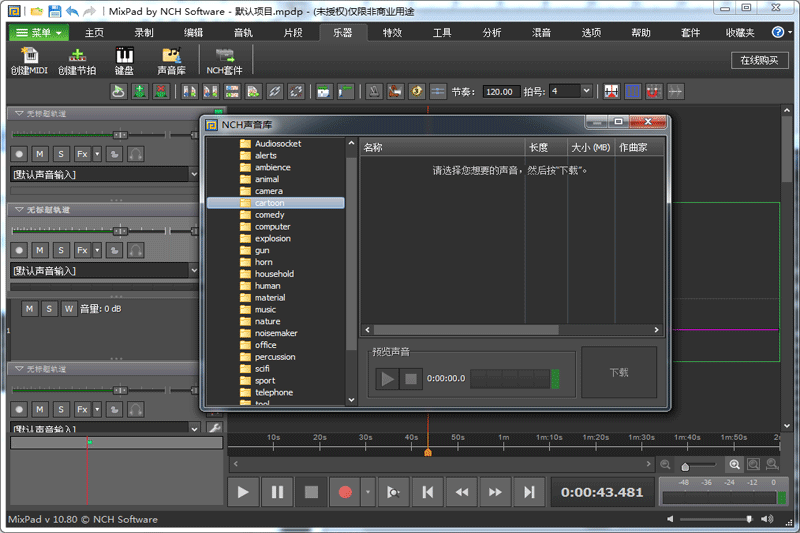Viewport: 800px width, 533px height.
Task: Click the Undo arrow in title bar
Action: [72, 11]
